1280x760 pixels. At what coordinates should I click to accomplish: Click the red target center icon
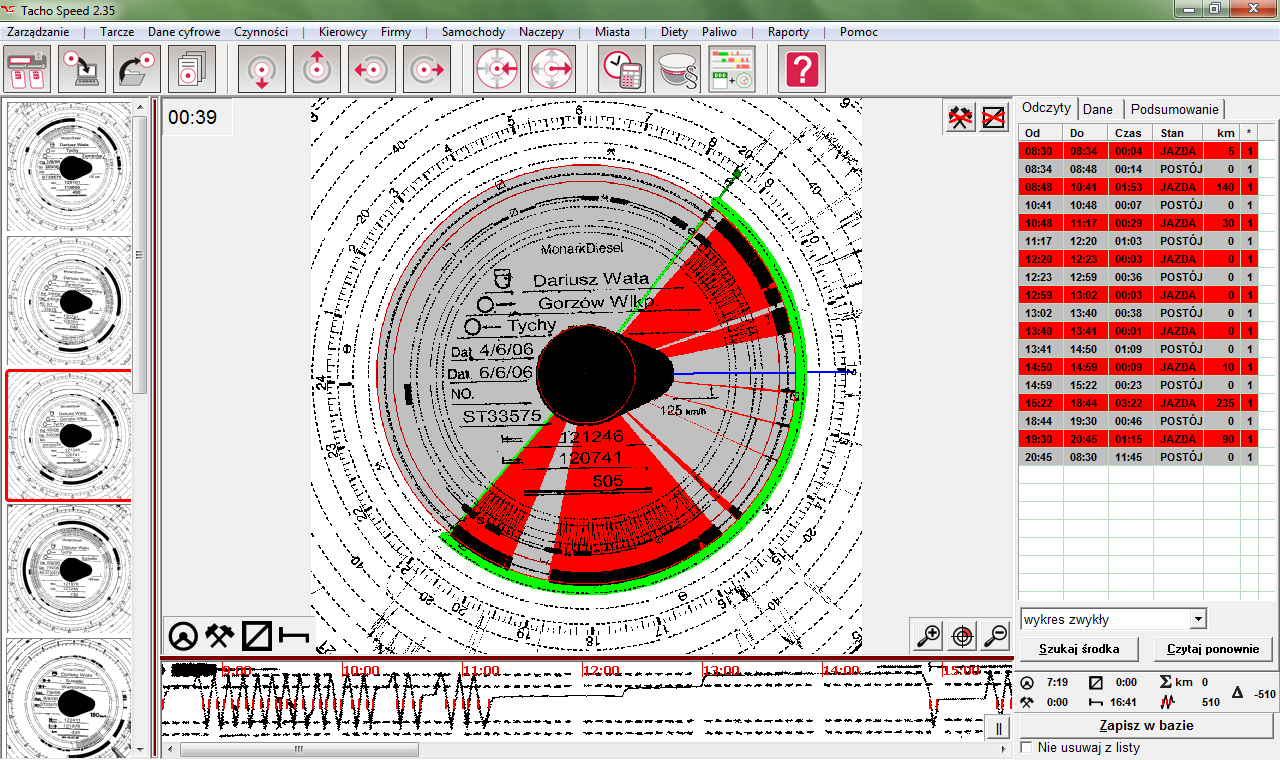tap(961, 635)
